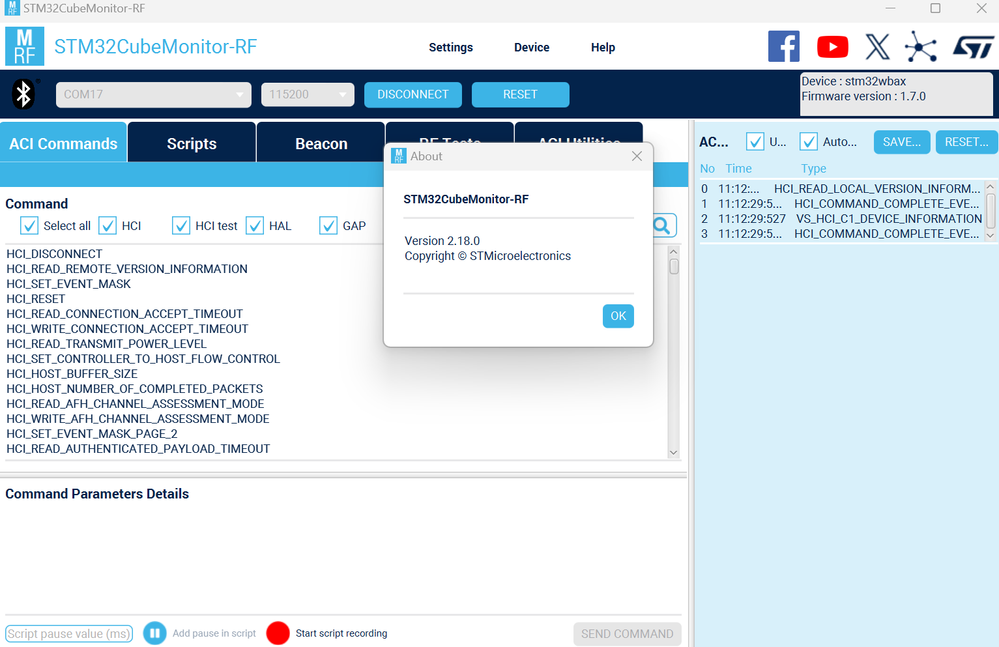Select HCI_READ_CONNECTION_ACCEPT_TIMEOUT command
Screen dimensions: 999x647
coord(124,313)
